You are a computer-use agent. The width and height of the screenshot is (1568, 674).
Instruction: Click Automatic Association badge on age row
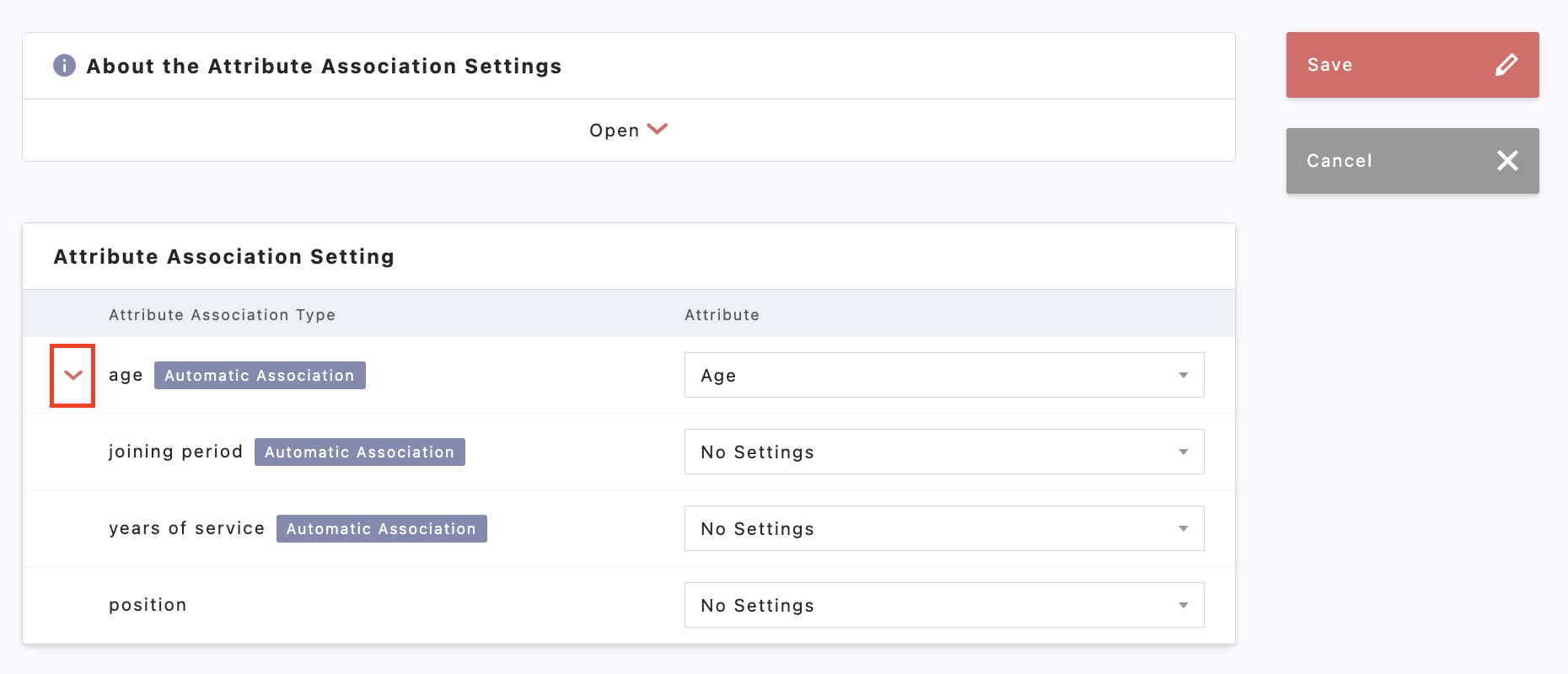(260, 376)
